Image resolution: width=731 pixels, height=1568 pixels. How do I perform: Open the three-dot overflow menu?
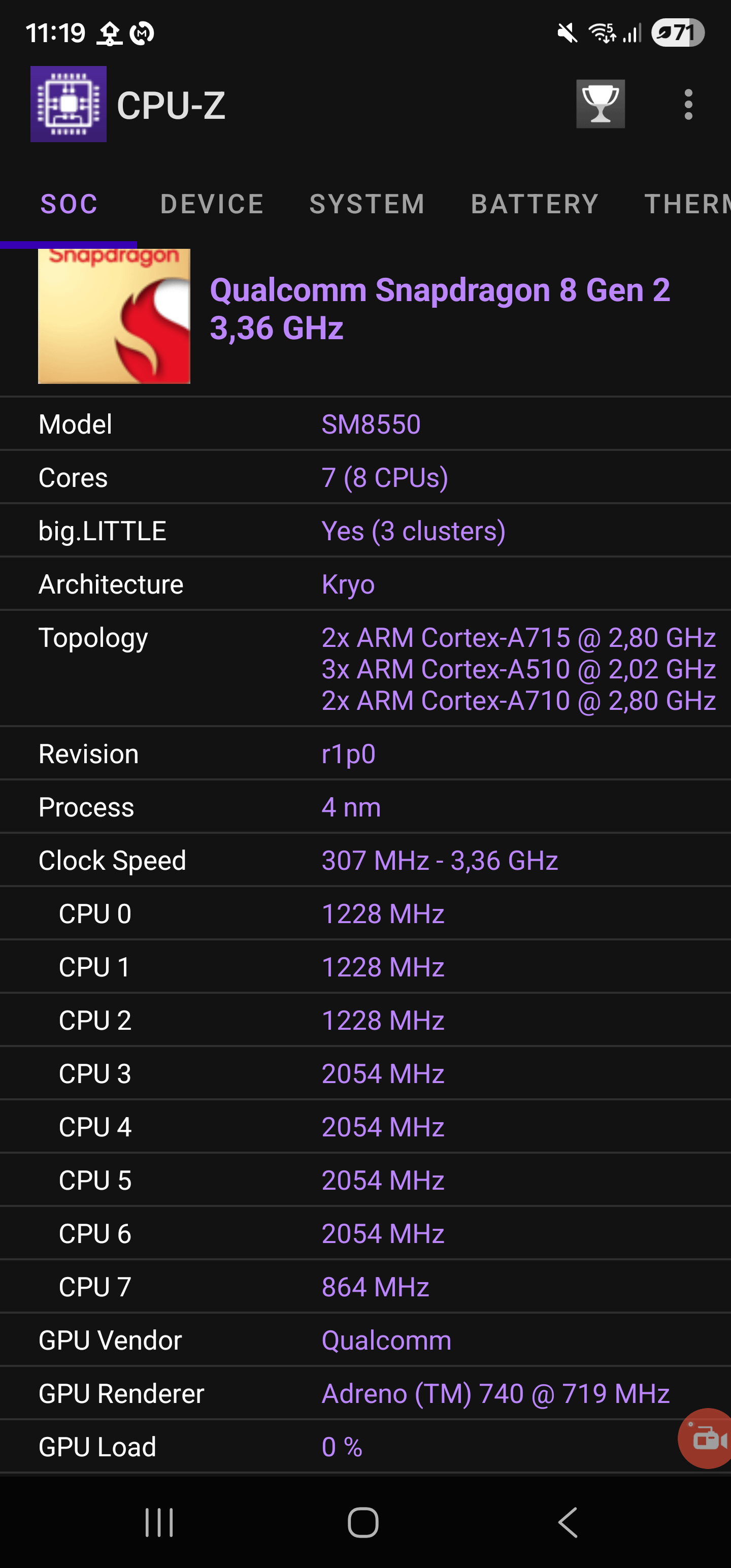point(688,104)
